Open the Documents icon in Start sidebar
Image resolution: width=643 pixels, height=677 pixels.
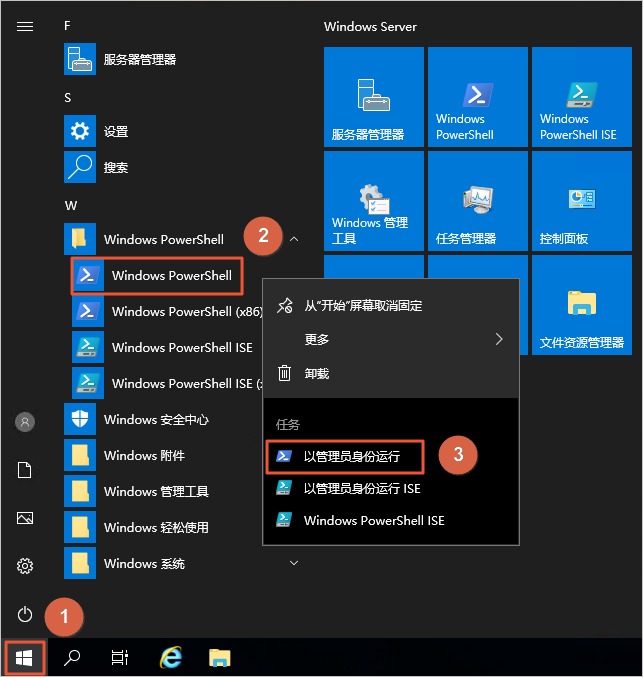tap(25, 470)
